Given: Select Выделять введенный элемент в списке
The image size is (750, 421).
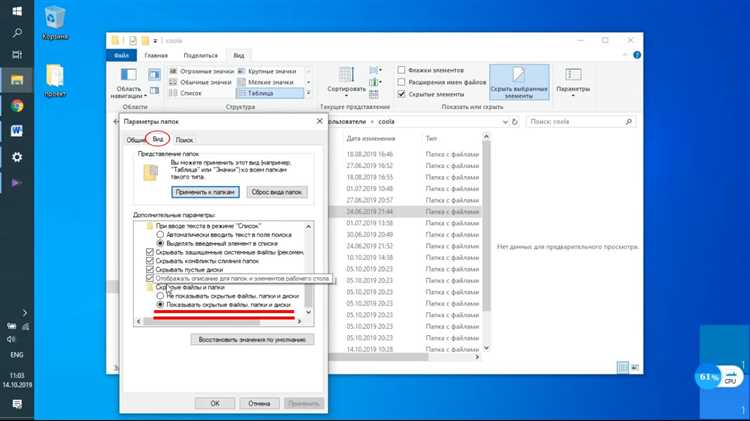Looking at the screenshot, I should tap(160, 243).
